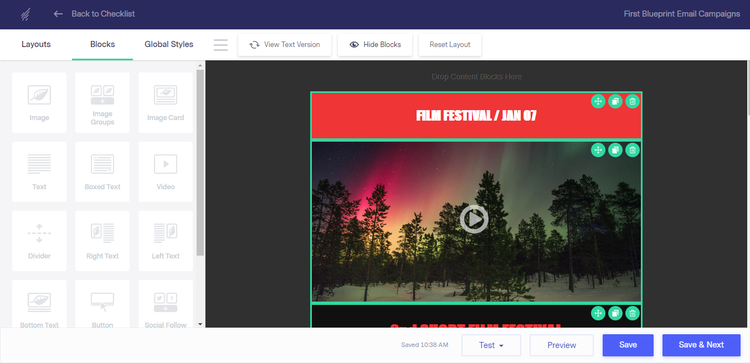The image size is (750, 363).
Task: Add a Left Text block
Action: (x=165, y=241)
